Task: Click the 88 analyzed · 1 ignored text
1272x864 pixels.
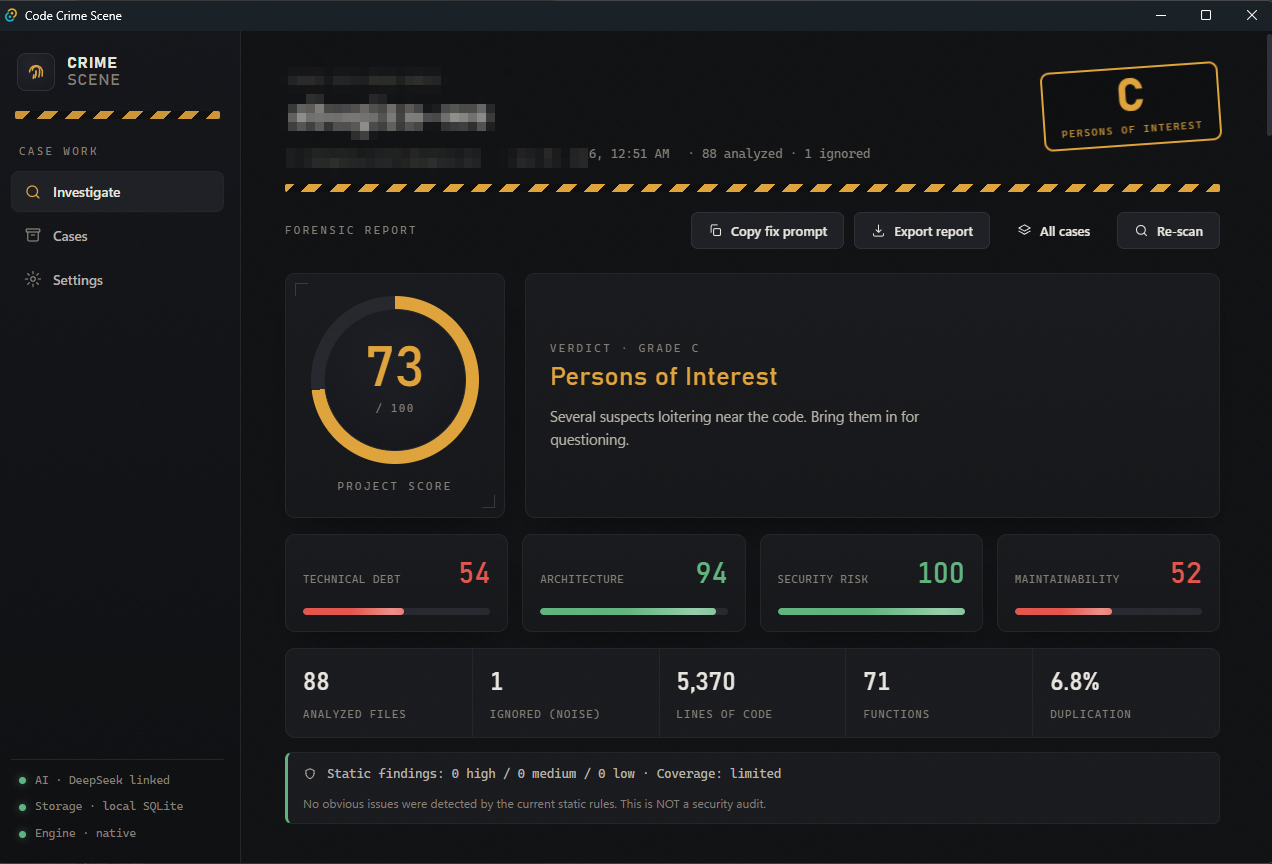Action: (x=786, y=154)
